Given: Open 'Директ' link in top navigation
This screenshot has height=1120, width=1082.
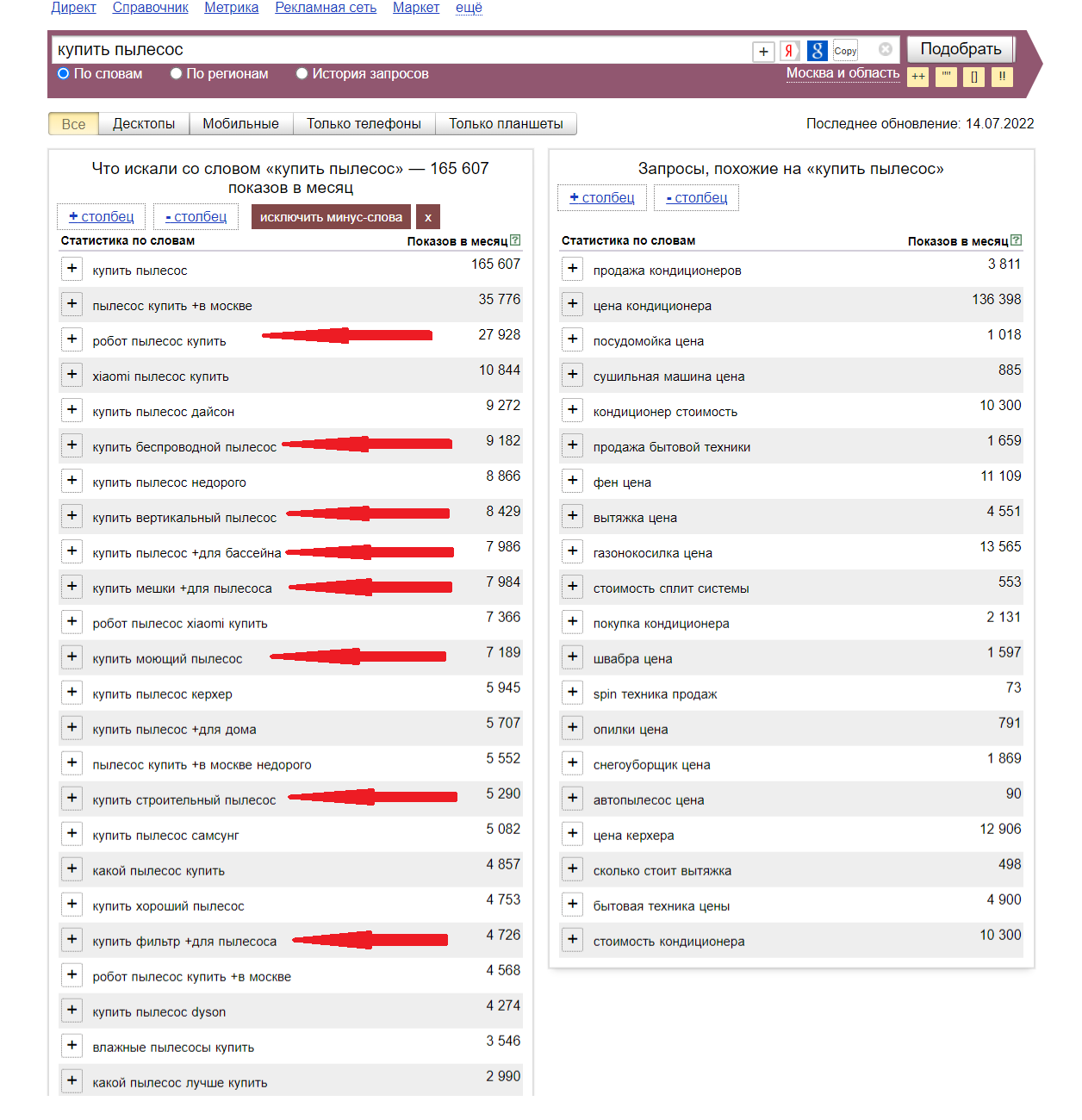Looking at the screenshot, I should point(73,8).
